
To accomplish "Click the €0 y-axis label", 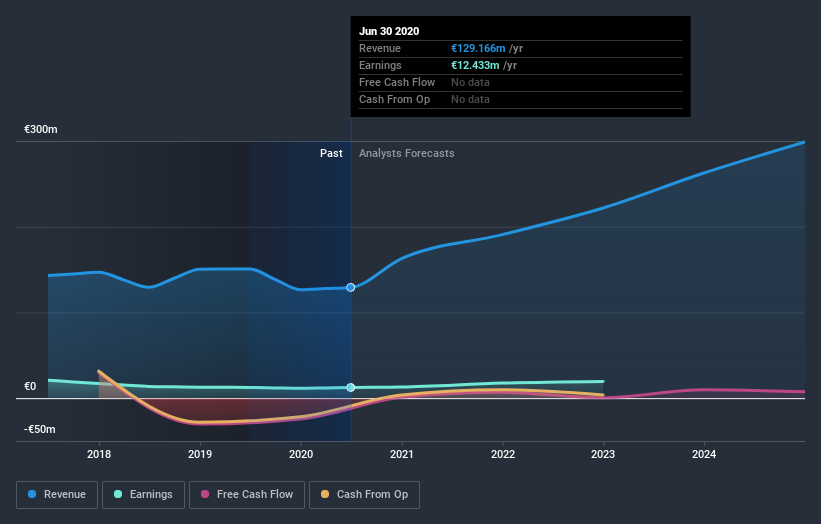I will click(30, 386).
